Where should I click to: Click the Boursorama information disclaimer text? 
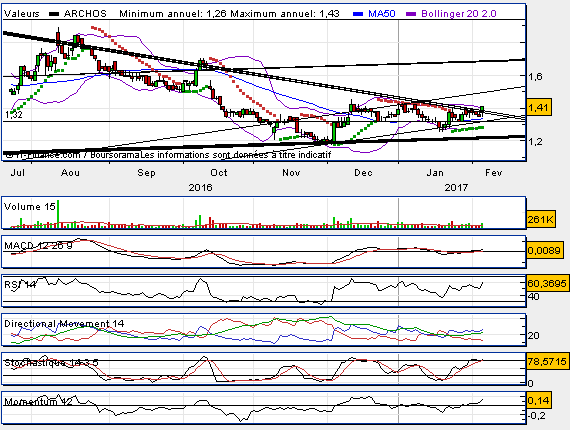click(168, 155)
